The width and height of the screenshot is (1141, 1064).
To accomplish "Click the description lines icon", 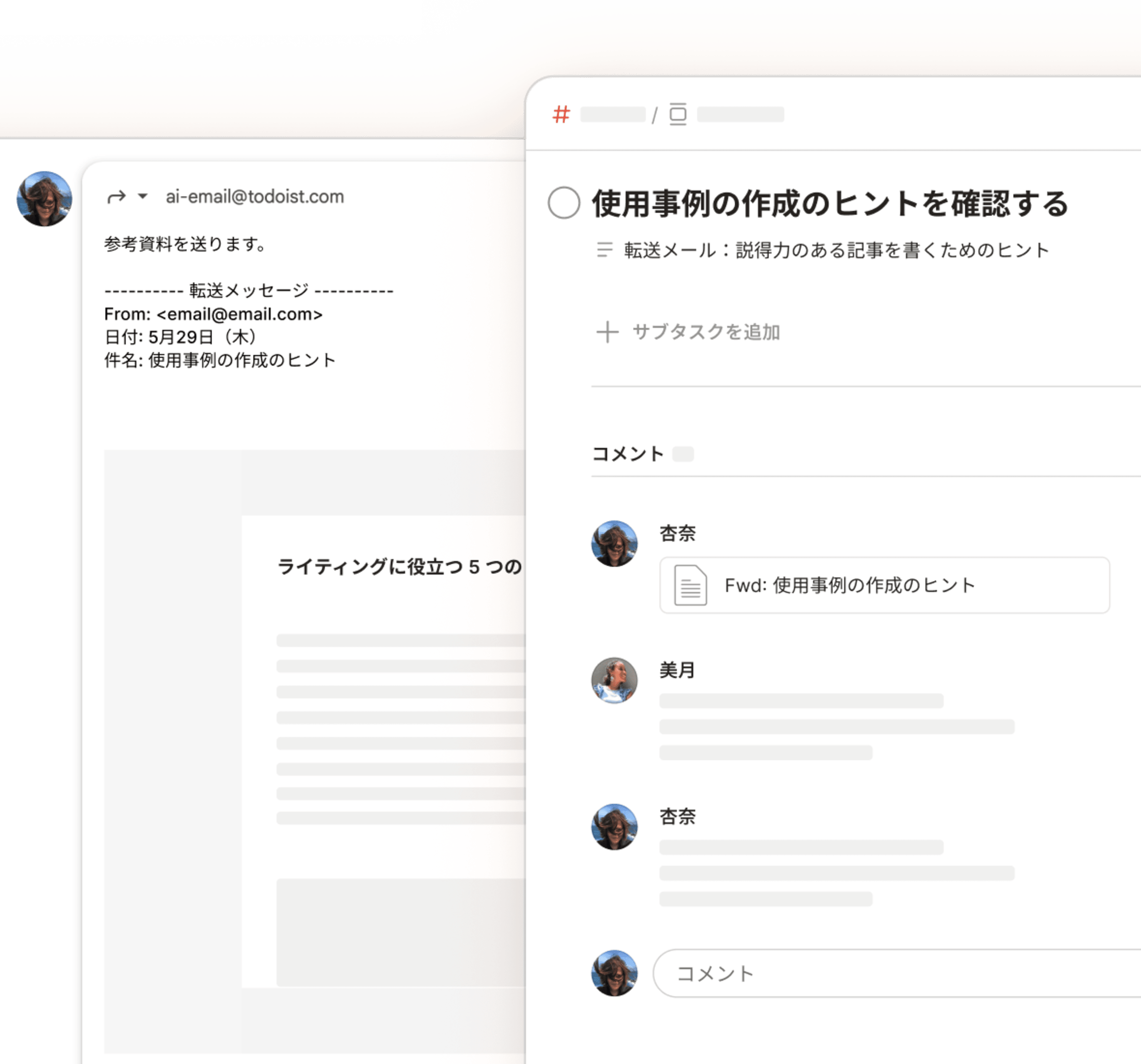I will pos(604,250).
